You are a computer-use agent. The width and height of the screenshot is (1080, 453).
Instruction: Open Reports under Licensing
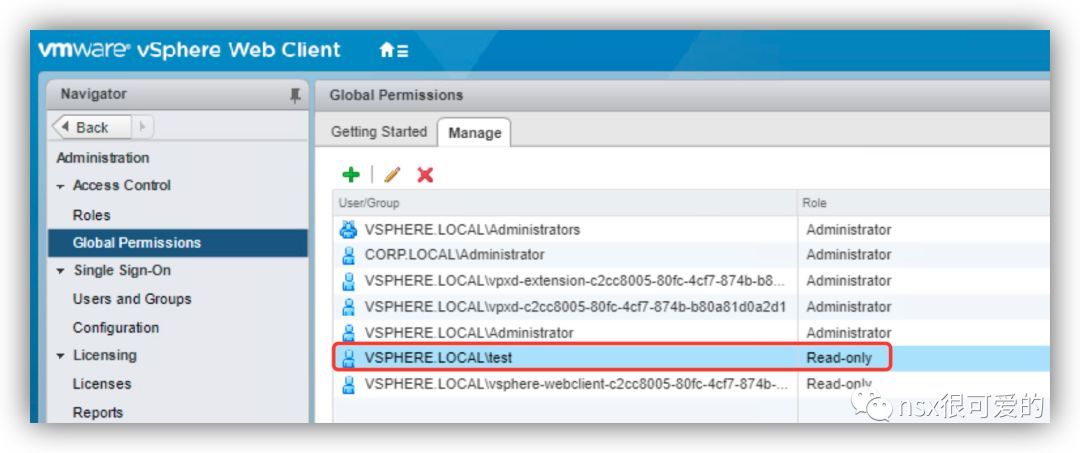pyautogui.click(x=97, y=412)
